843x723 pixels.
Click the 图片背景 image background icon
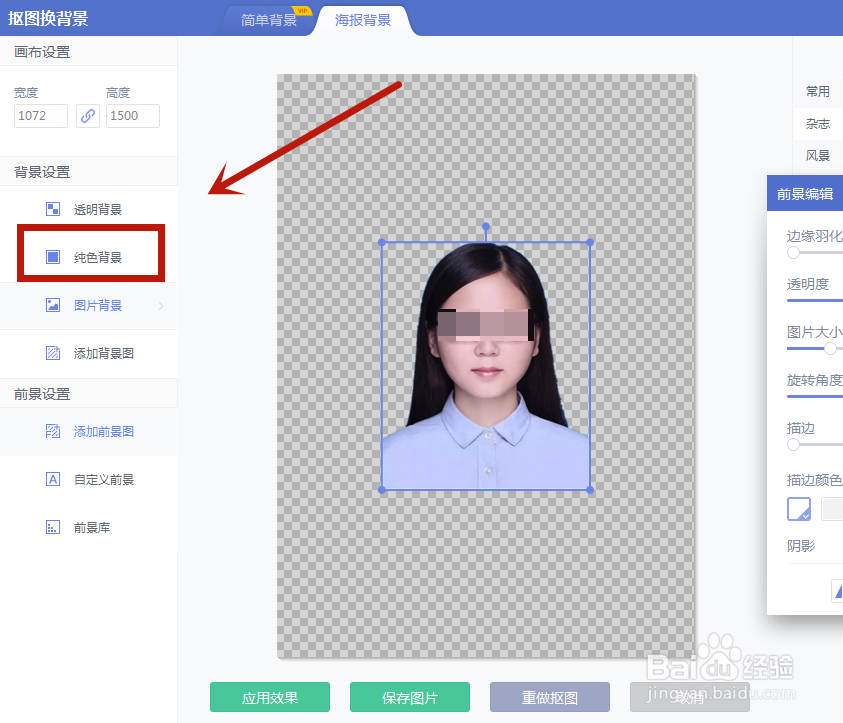click(53, 304)
